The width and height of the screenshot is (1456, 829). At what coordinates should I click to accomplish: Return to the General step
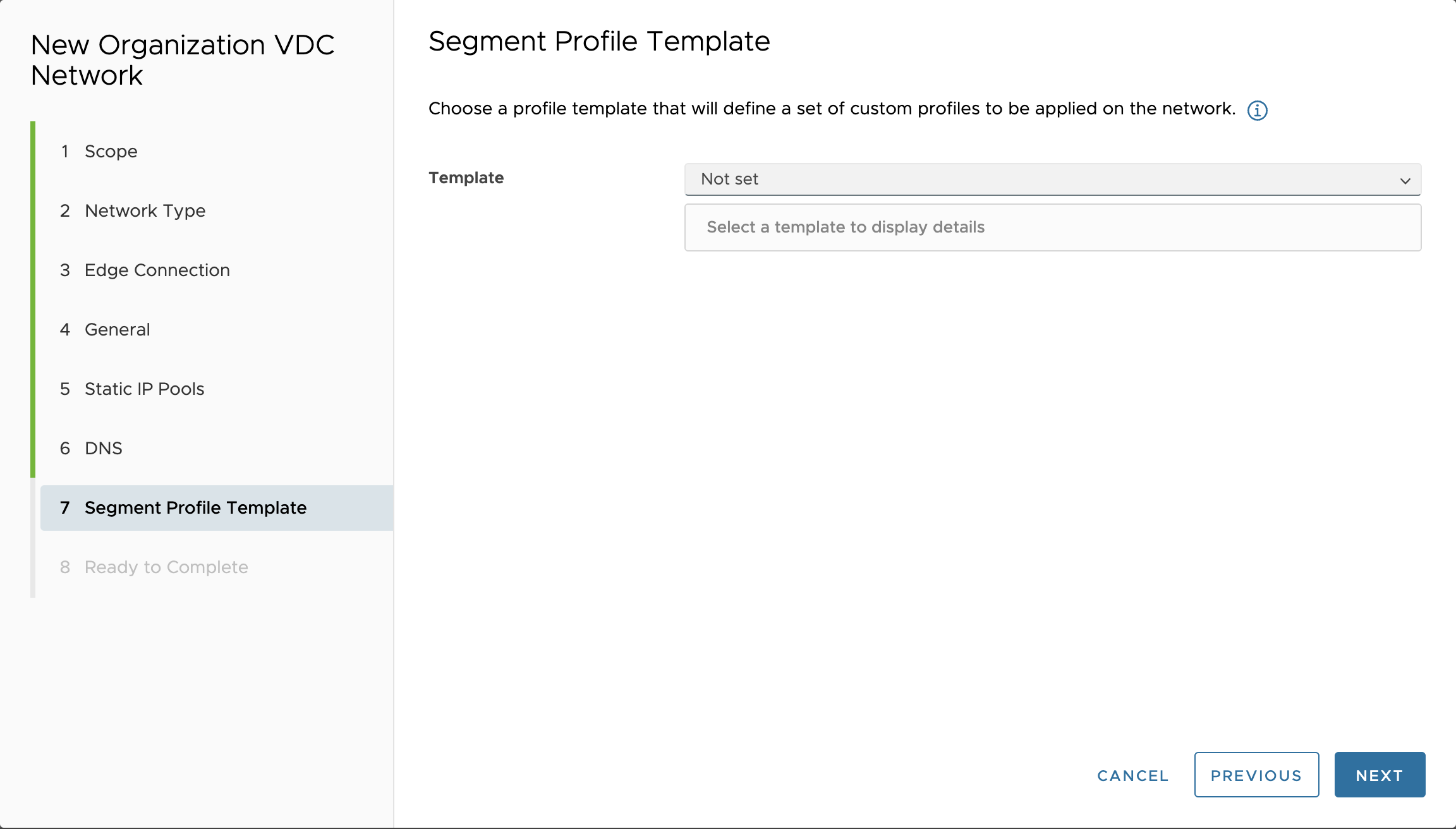click(117, 330)
